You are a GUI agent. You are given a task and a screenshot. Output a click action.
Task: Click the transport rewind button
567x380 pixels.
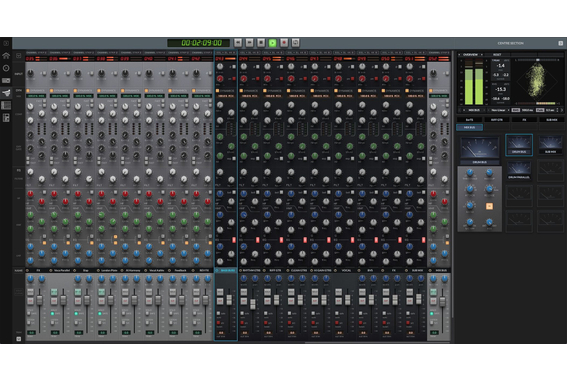point(238,43)
